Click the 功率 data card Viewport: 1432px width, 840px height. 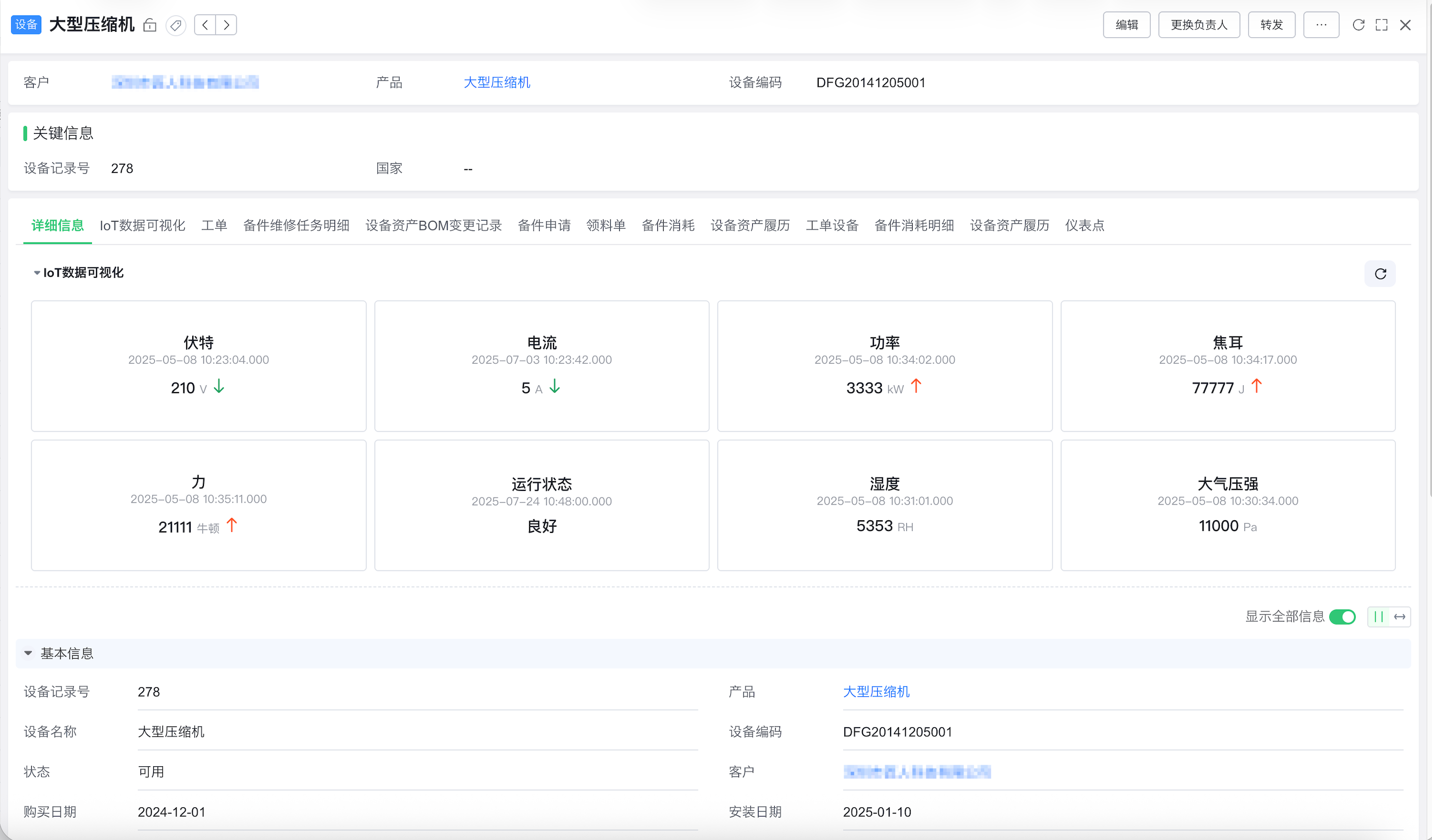[x=884, y=366]
